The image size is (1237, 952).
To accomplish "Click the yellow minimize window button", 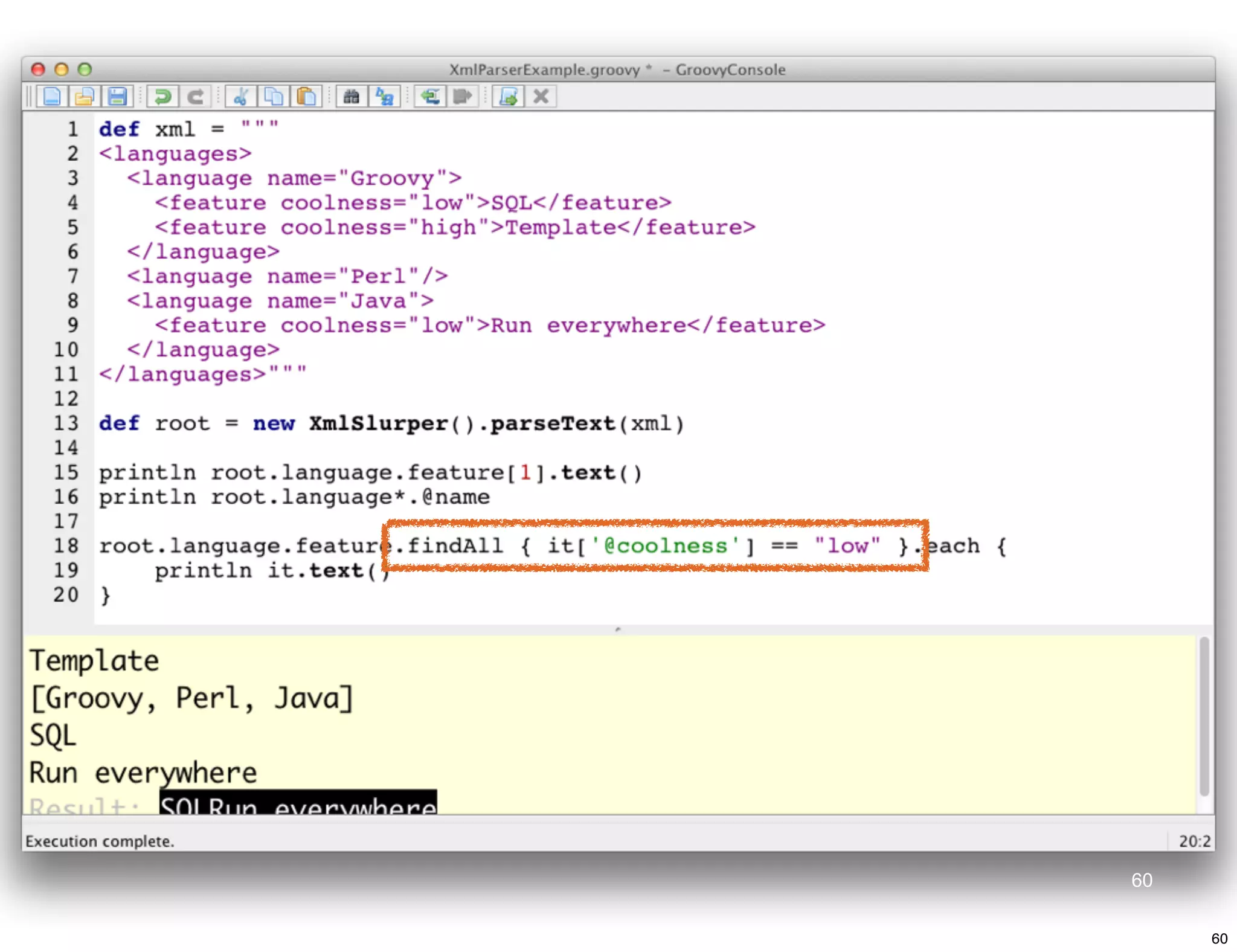I will (61, 69).
